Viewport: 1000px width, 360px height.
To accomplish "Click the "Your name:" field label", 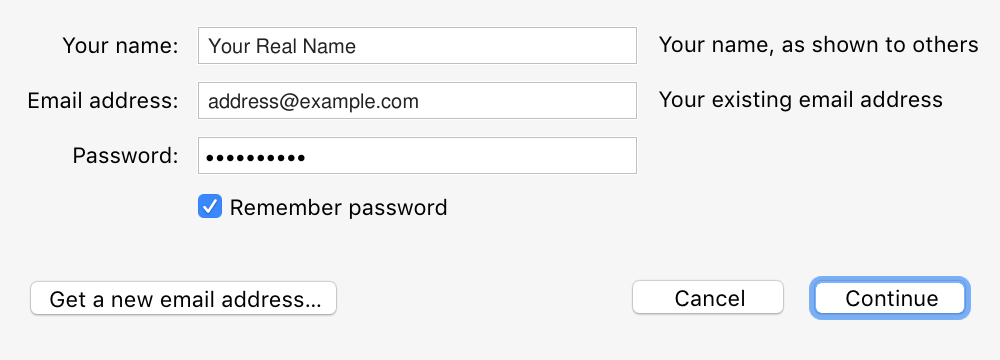I will click(121, 45).
